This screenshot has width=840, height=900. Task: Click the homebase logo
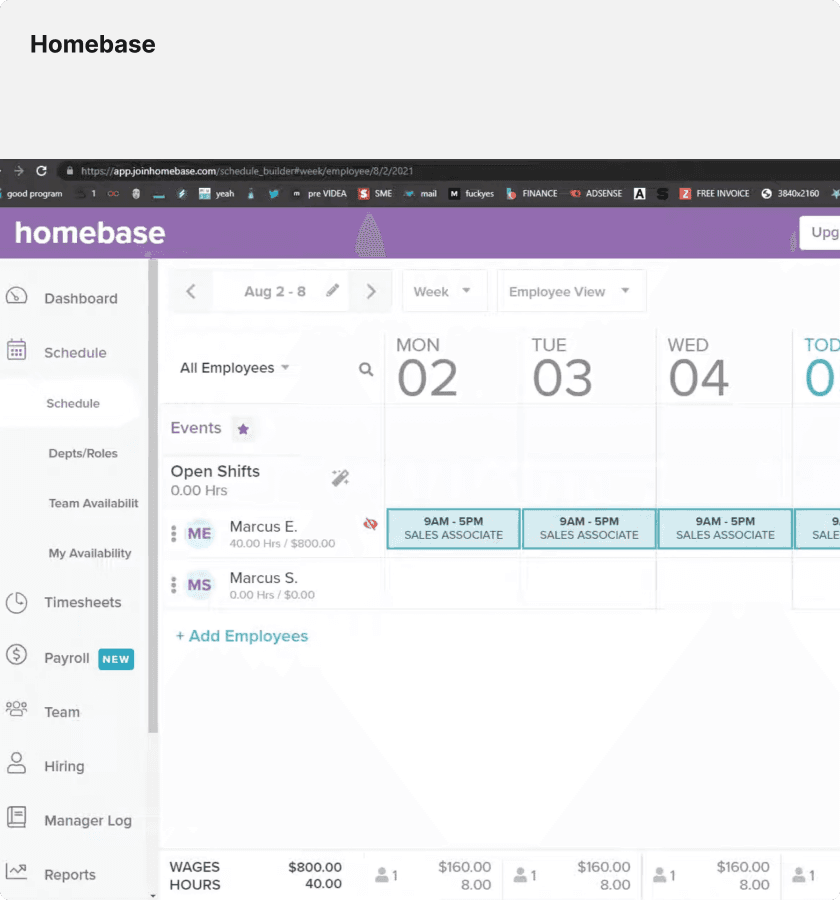[90, 233]
